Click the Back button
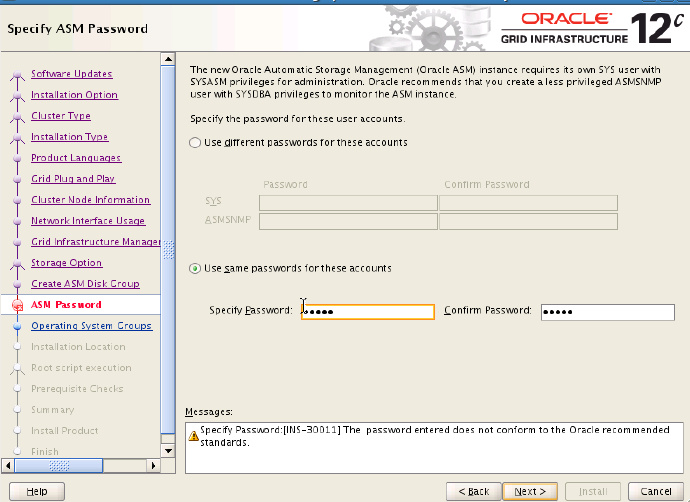The width and height of the screenshot is (690, 502). [473, 491]
